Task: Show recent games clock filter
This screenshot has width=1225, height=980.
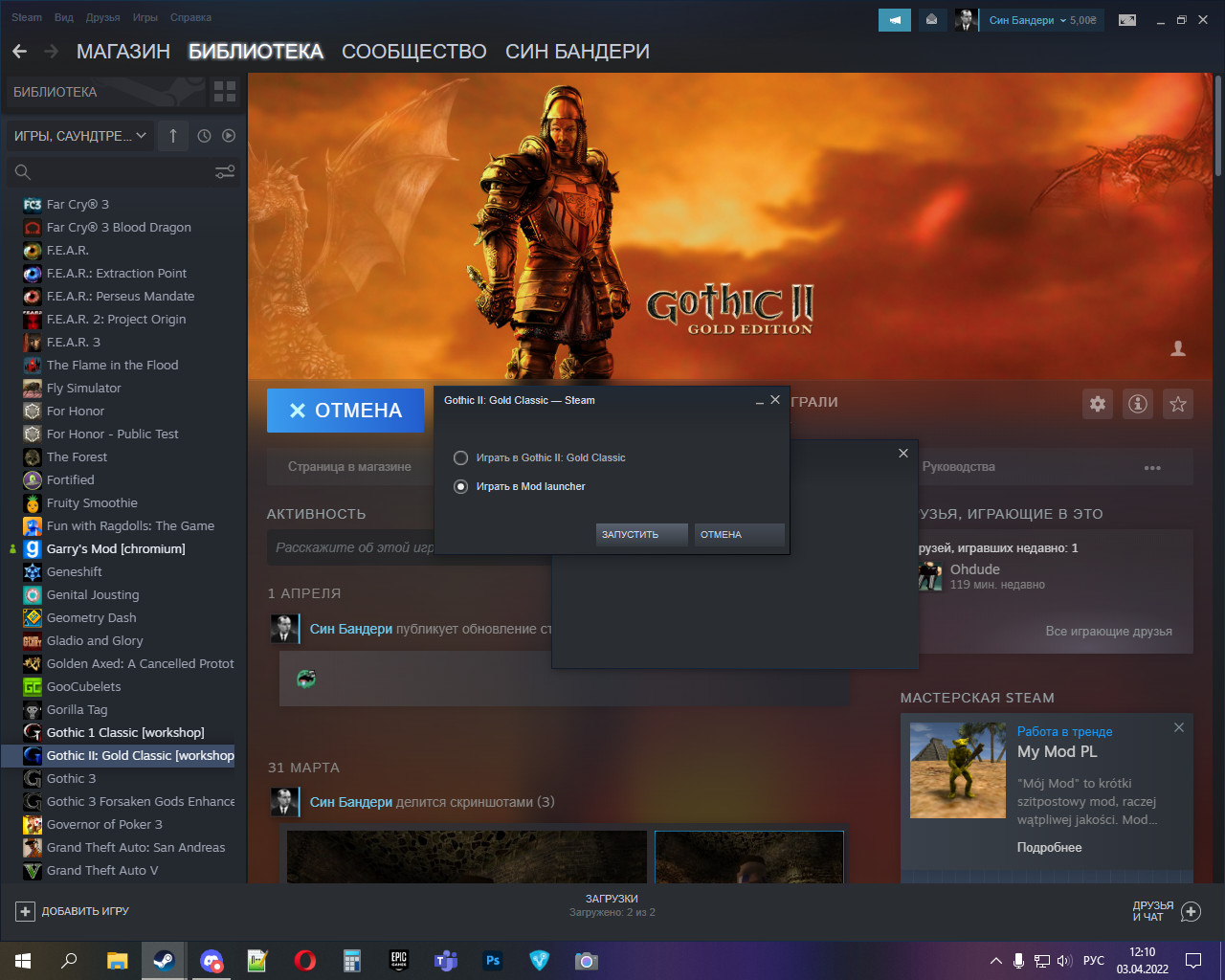Action: click(x=204, y=136)
